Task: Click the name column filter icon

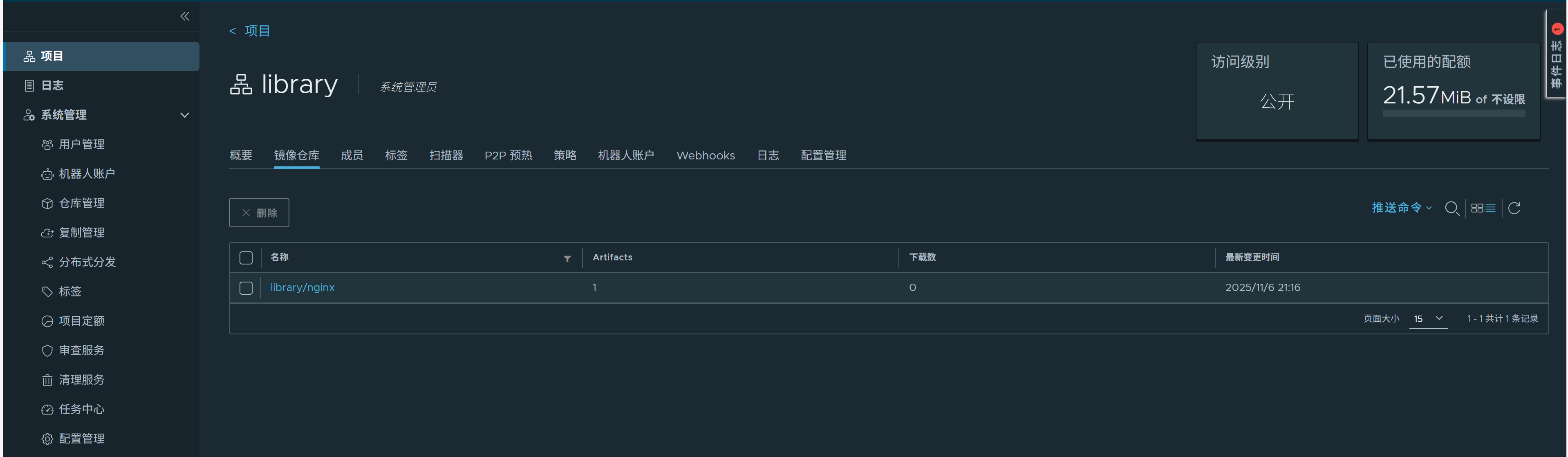Action: (567, 259)
